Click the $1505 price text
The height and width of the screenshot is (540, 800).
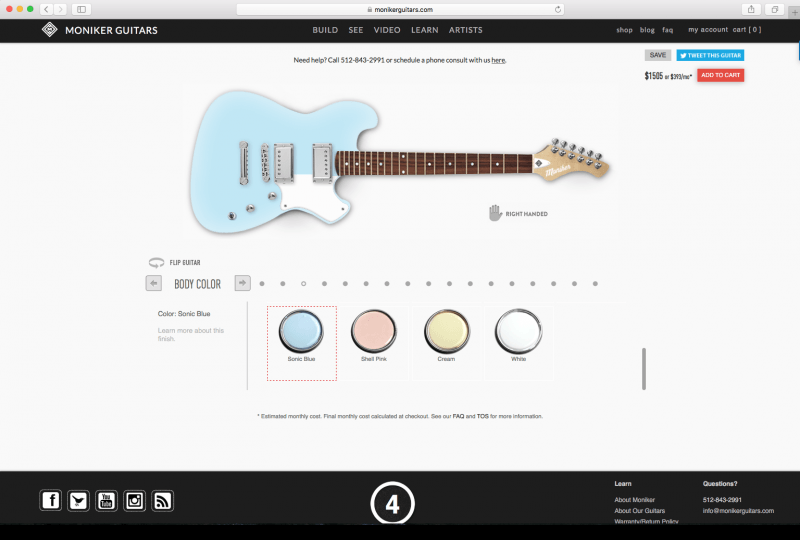[654, 76]
